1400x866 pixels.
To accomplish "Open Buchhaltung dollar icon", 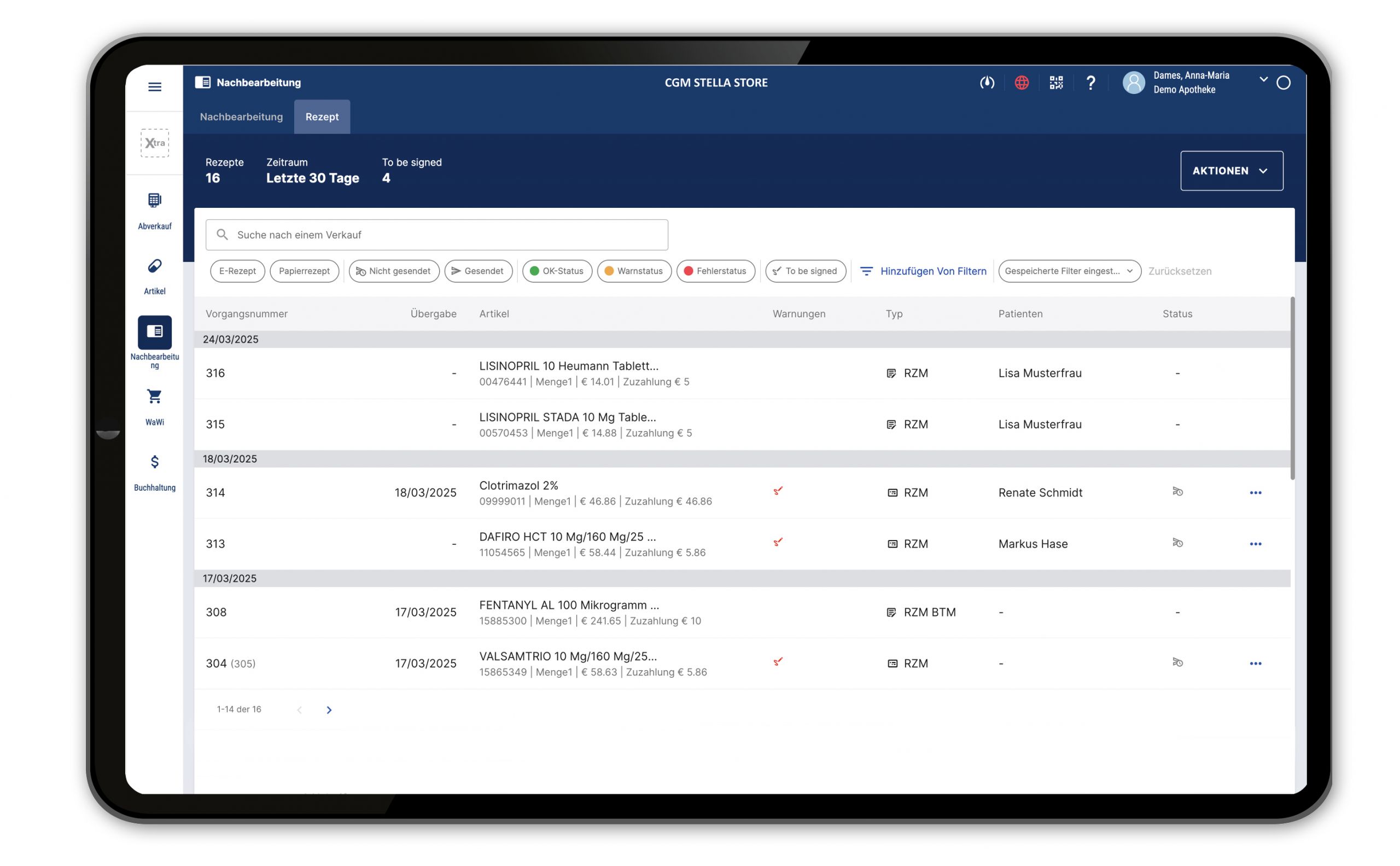I will (155, 462).
